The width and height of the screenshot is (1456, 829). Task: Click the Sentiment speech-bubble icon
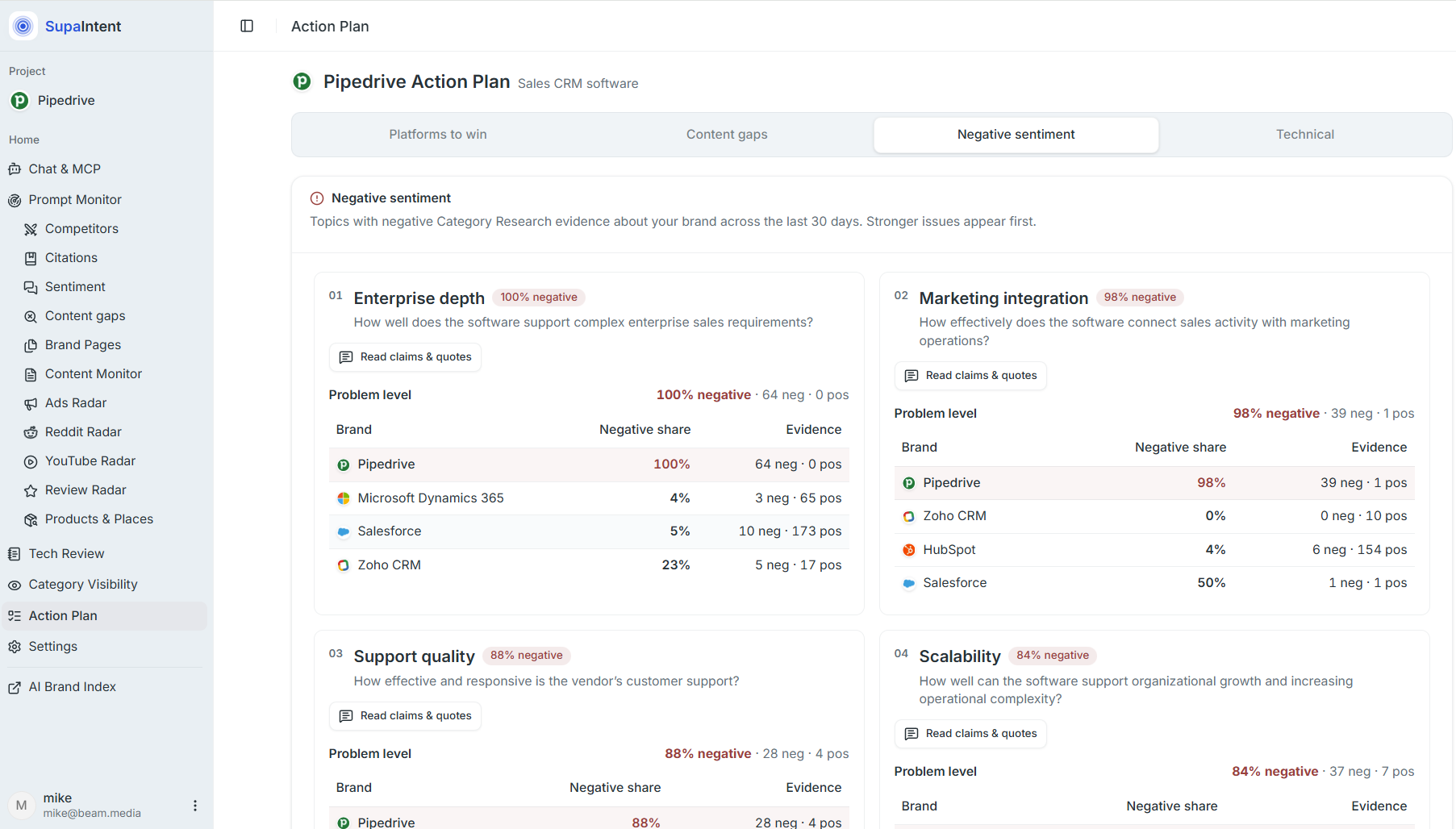pyautogui.click(x=31, y=287)
